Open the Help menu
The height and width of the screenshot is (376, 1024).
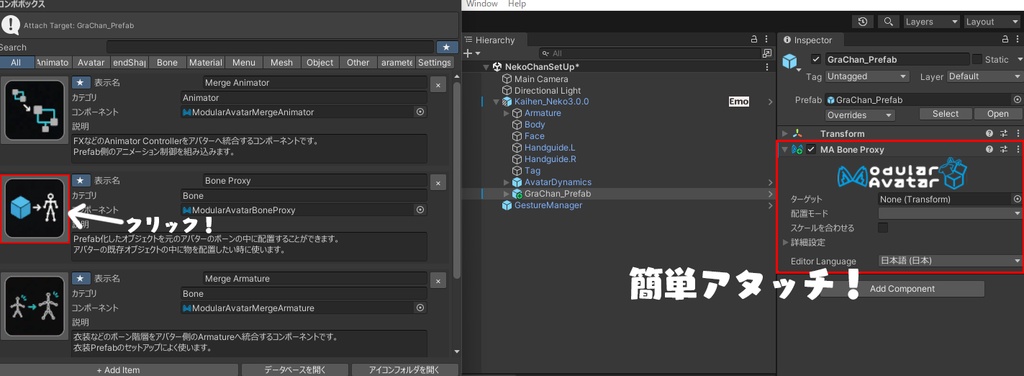pos(517,4)
